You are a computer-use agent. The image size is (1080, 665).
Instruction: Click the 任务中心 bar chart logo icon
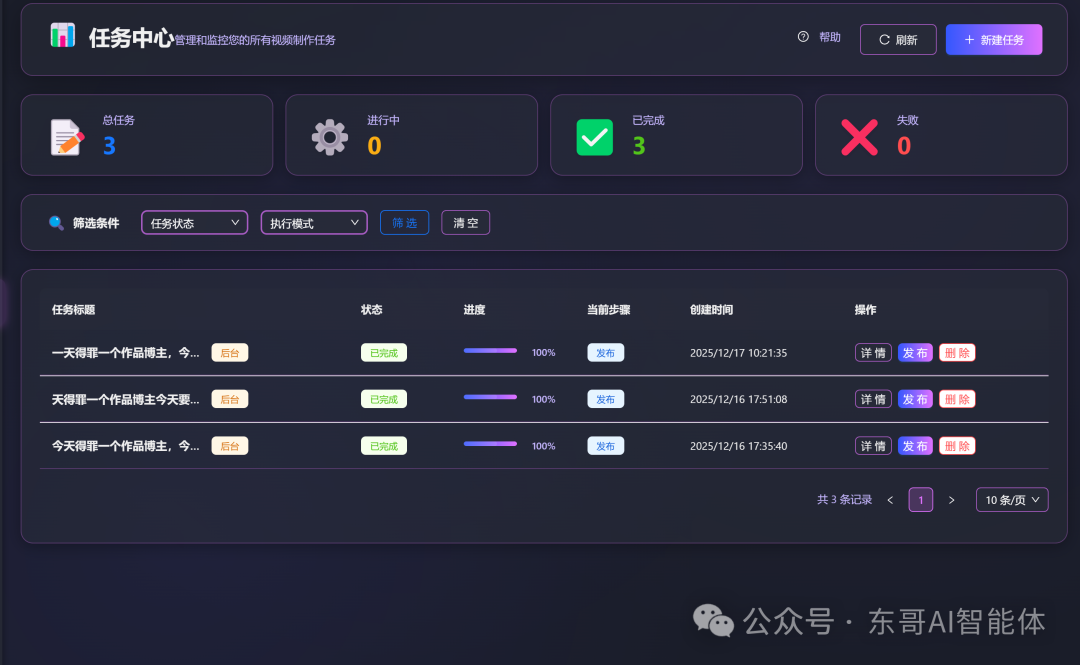click(x=63, y=36)
